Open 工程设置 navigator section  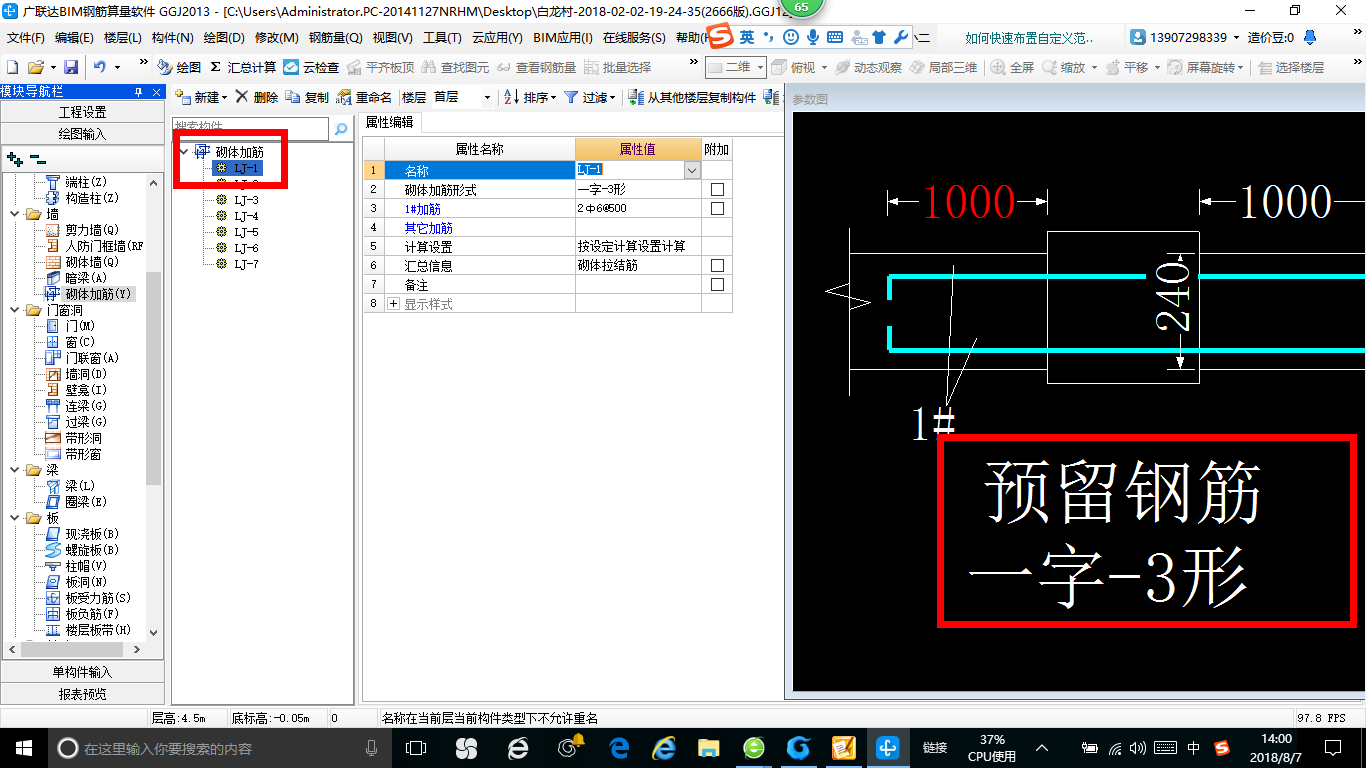82,112
